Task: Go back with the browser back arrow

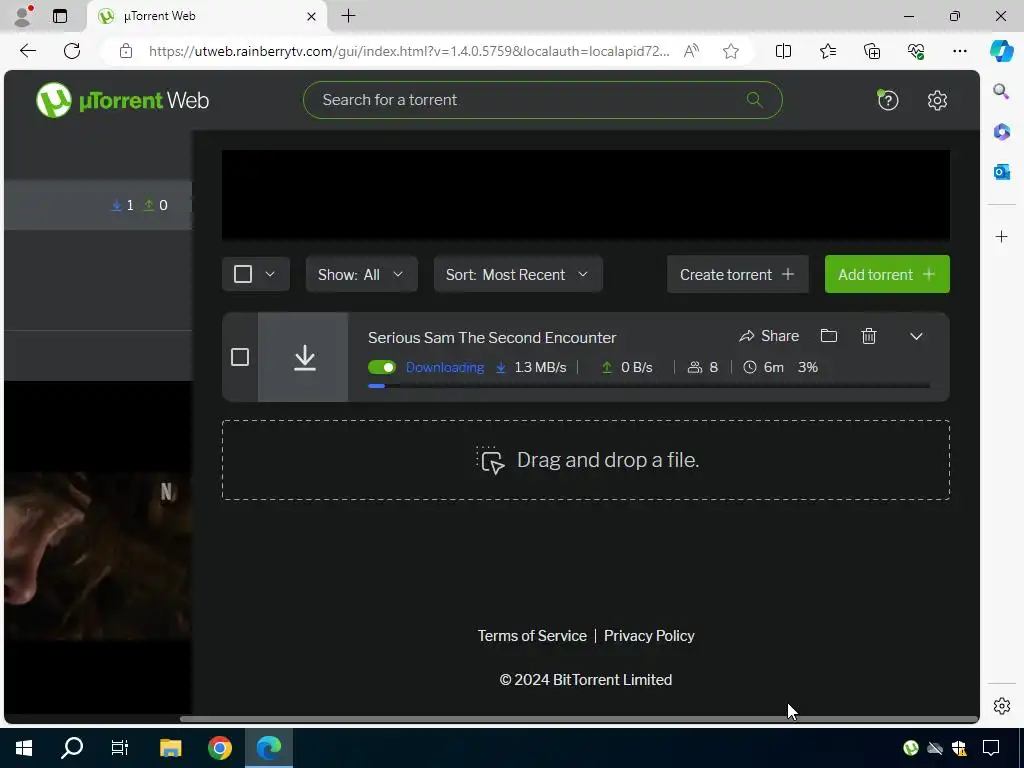Action: pos(28,51)
